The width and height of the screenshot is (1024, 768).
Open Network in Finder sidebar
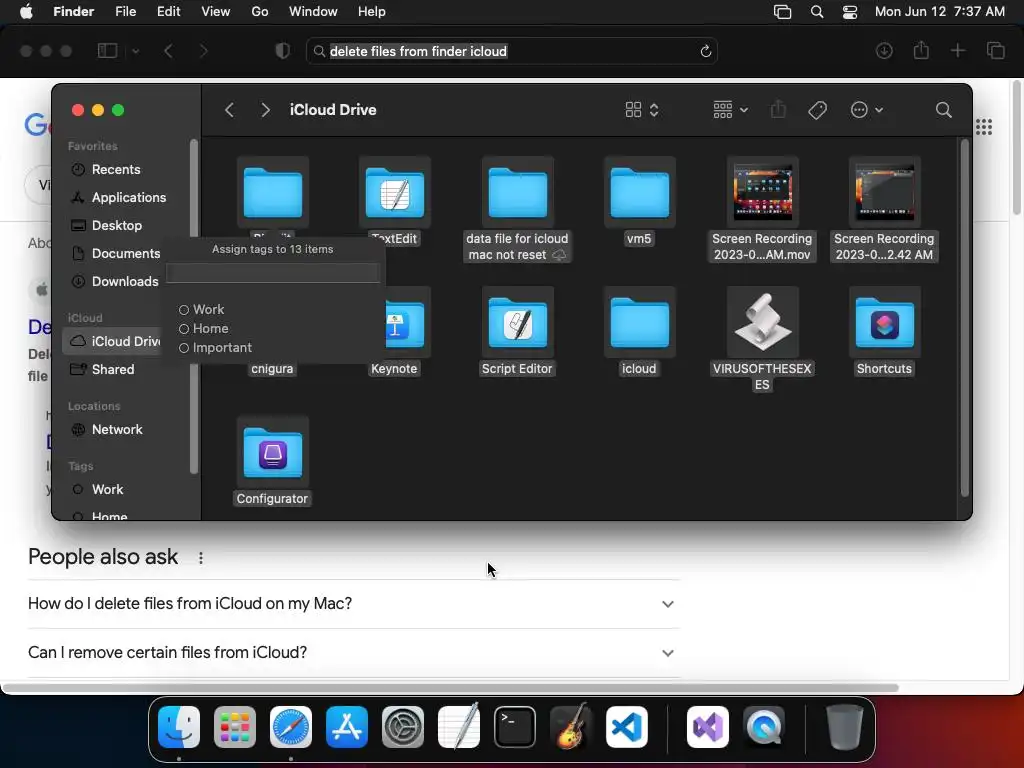click(x=116, y=430)
